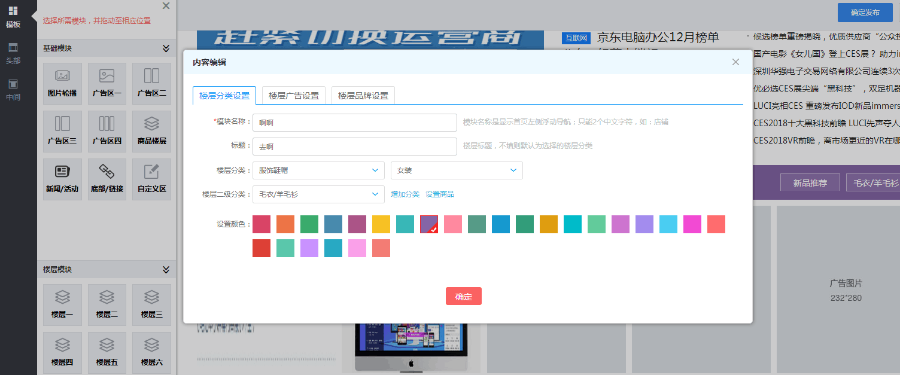Switch to 楼层广告设置 tab
The width and height of the screenshot is (900, 375).
click(x=294, y=96)
